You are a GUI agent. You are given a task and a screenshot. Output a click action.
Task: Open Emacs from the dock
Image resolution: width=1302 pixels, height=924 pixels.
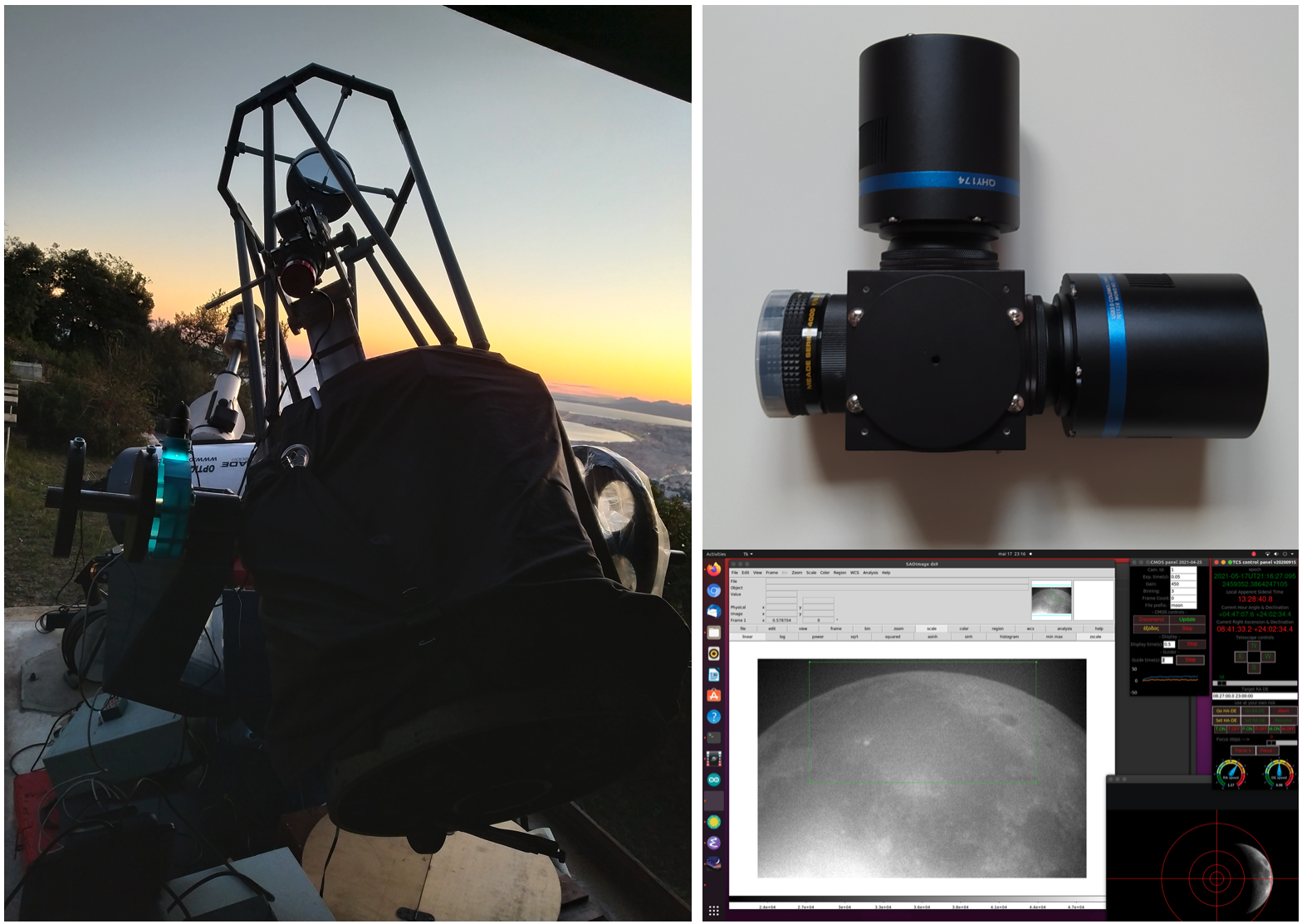pos(713,843)
